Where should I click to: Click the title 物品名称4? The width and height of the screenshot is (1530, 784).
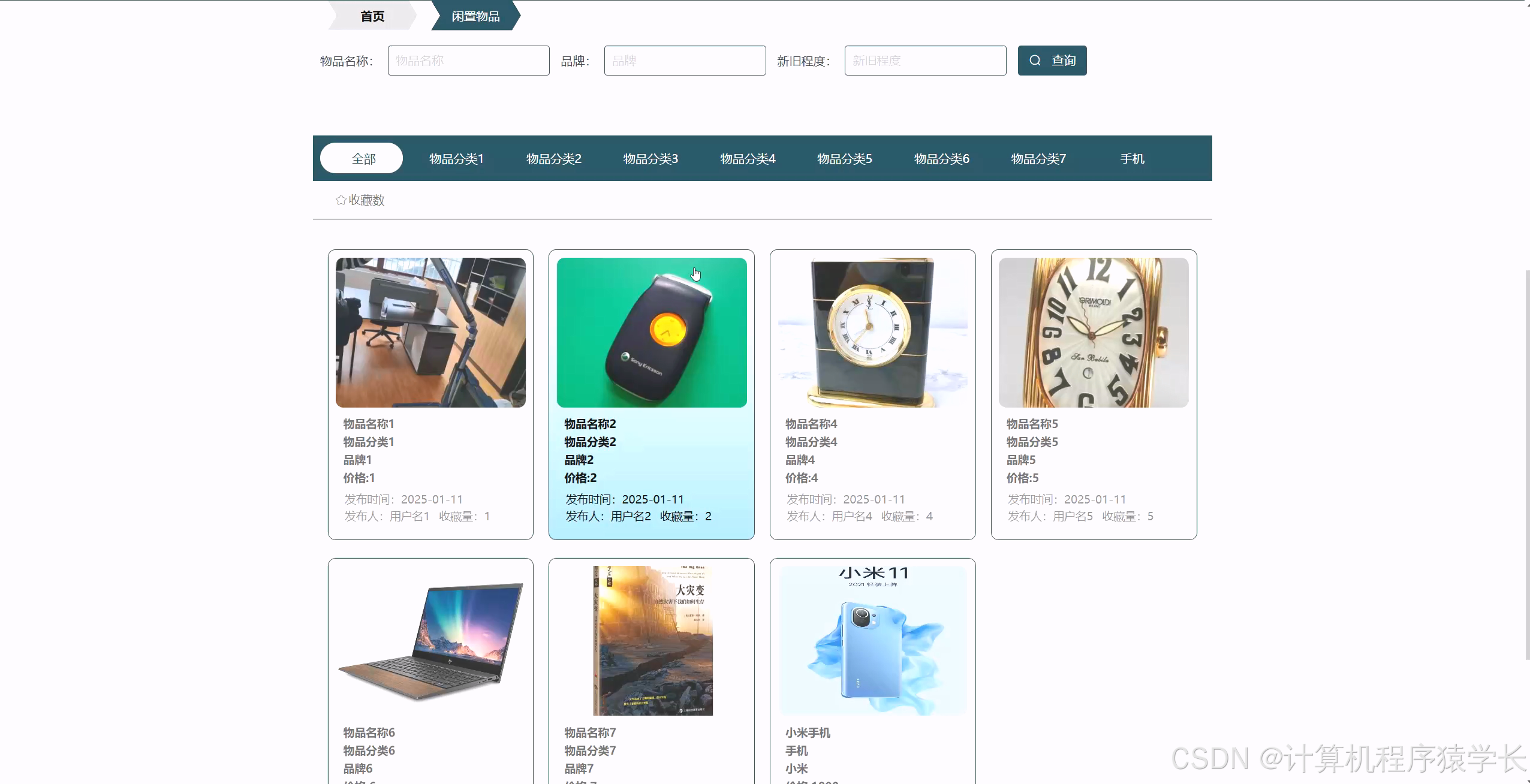click(x=811, y=424)
